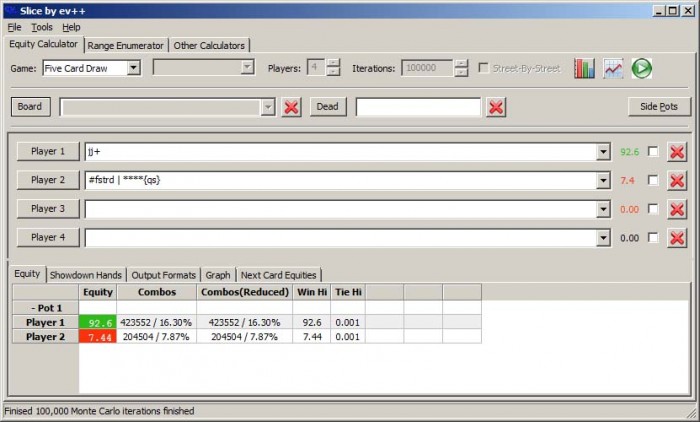Click Player 1 Combos cell 423552 / 16.30%
This screenshot has width=700, height=422.
click(156, 322)
